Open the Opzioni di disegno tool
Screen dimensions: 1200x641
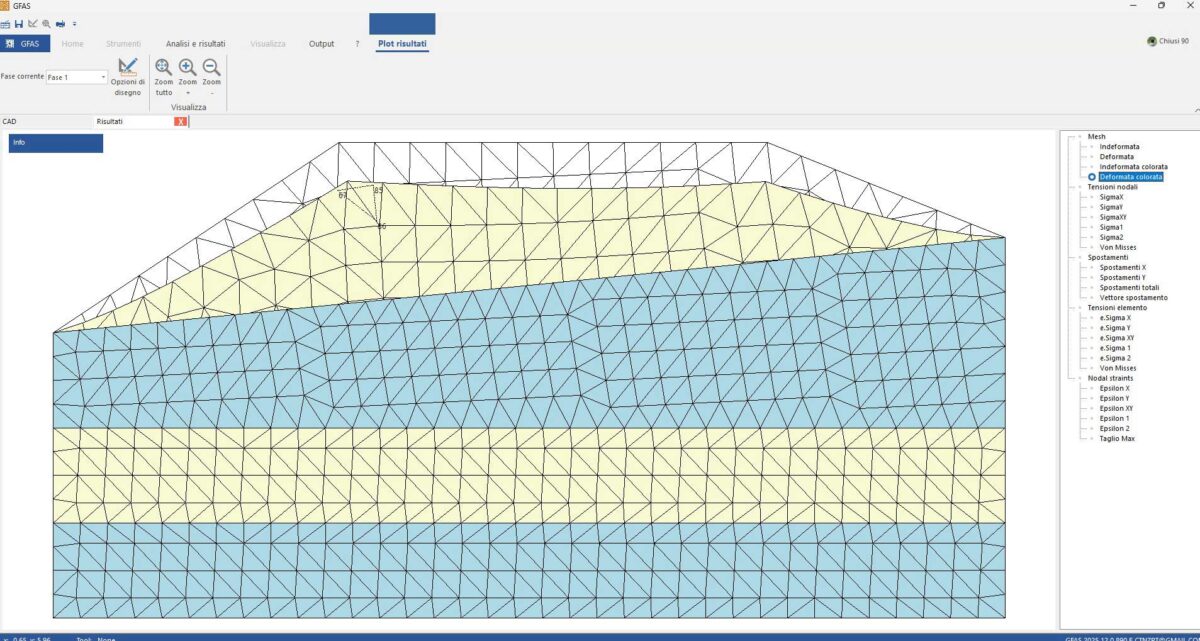click(127, 76)
